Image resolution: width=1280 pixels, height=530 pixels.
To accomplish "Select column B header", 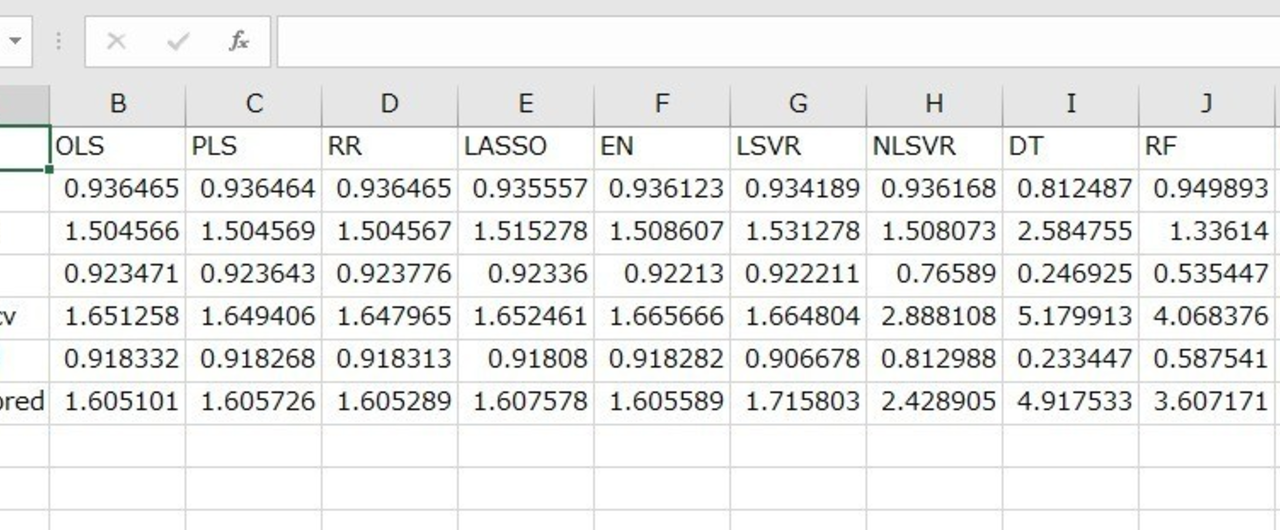I will (x=118, y=103).
